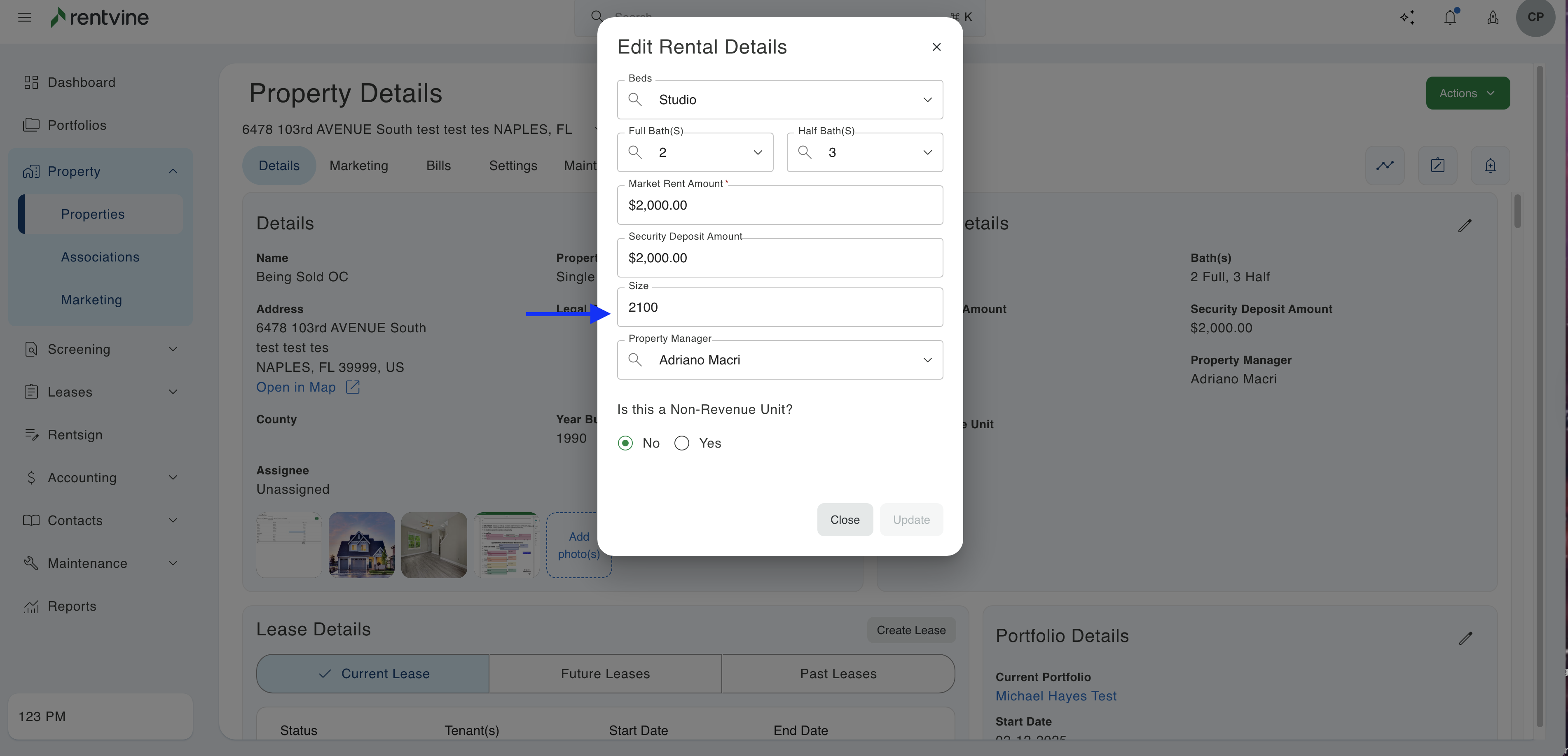1568x756 pixels.
Task: Click the AI sparkle icon
Action: coord(1407,17)
